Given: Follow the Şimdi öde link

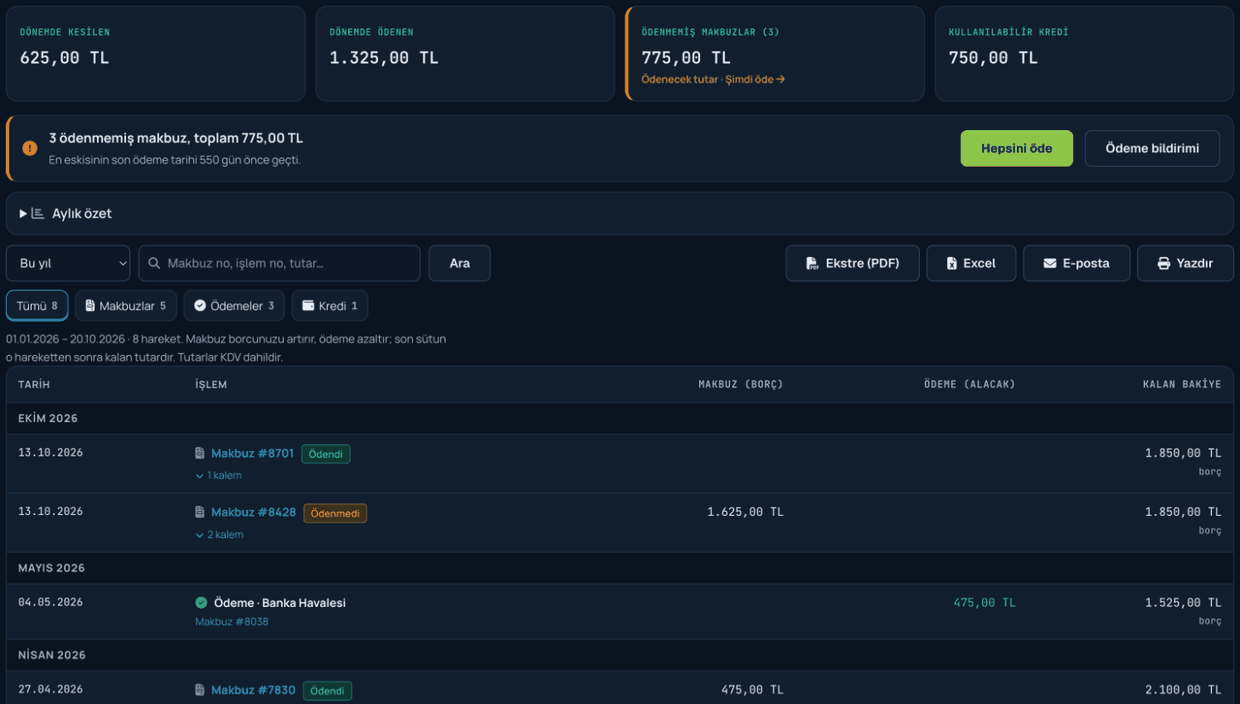Looking at the screenshot, I should [755, 79].
